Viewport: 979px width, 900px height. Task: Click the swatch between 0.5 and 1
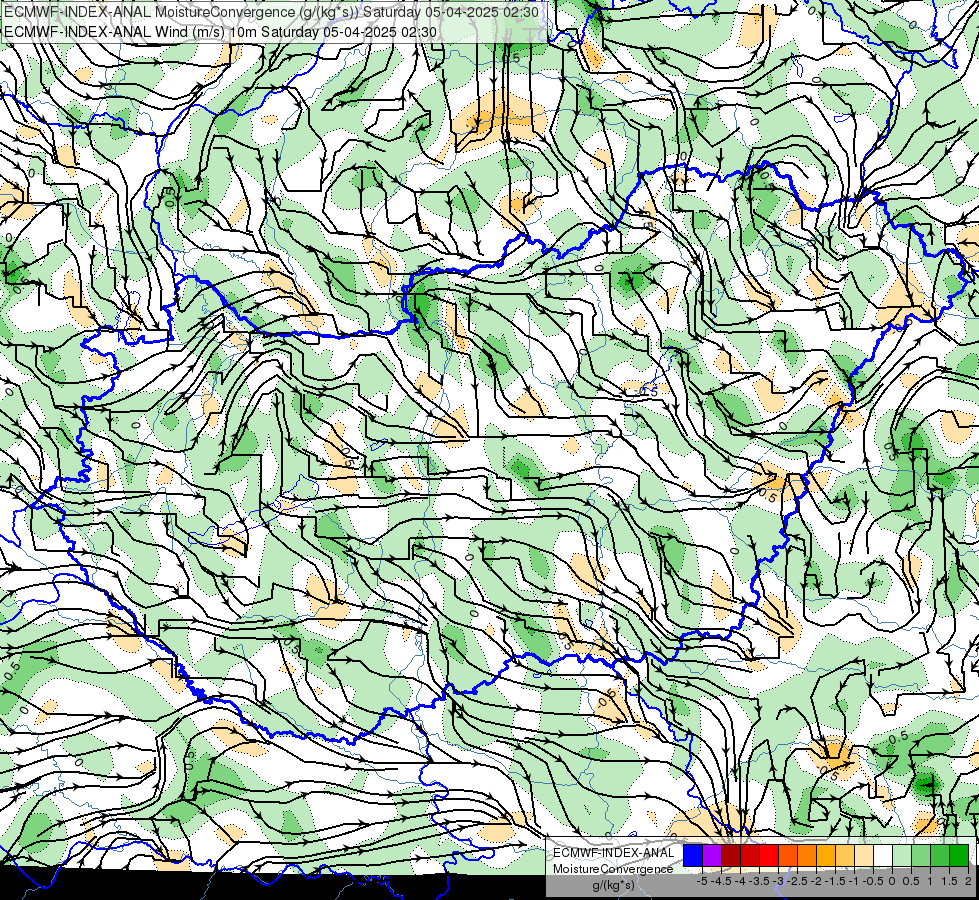tap(921, 855)
